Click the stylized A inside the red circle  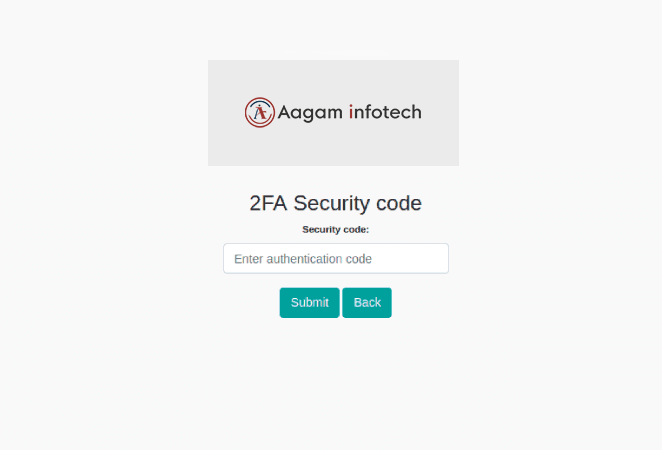coord(260,112)
